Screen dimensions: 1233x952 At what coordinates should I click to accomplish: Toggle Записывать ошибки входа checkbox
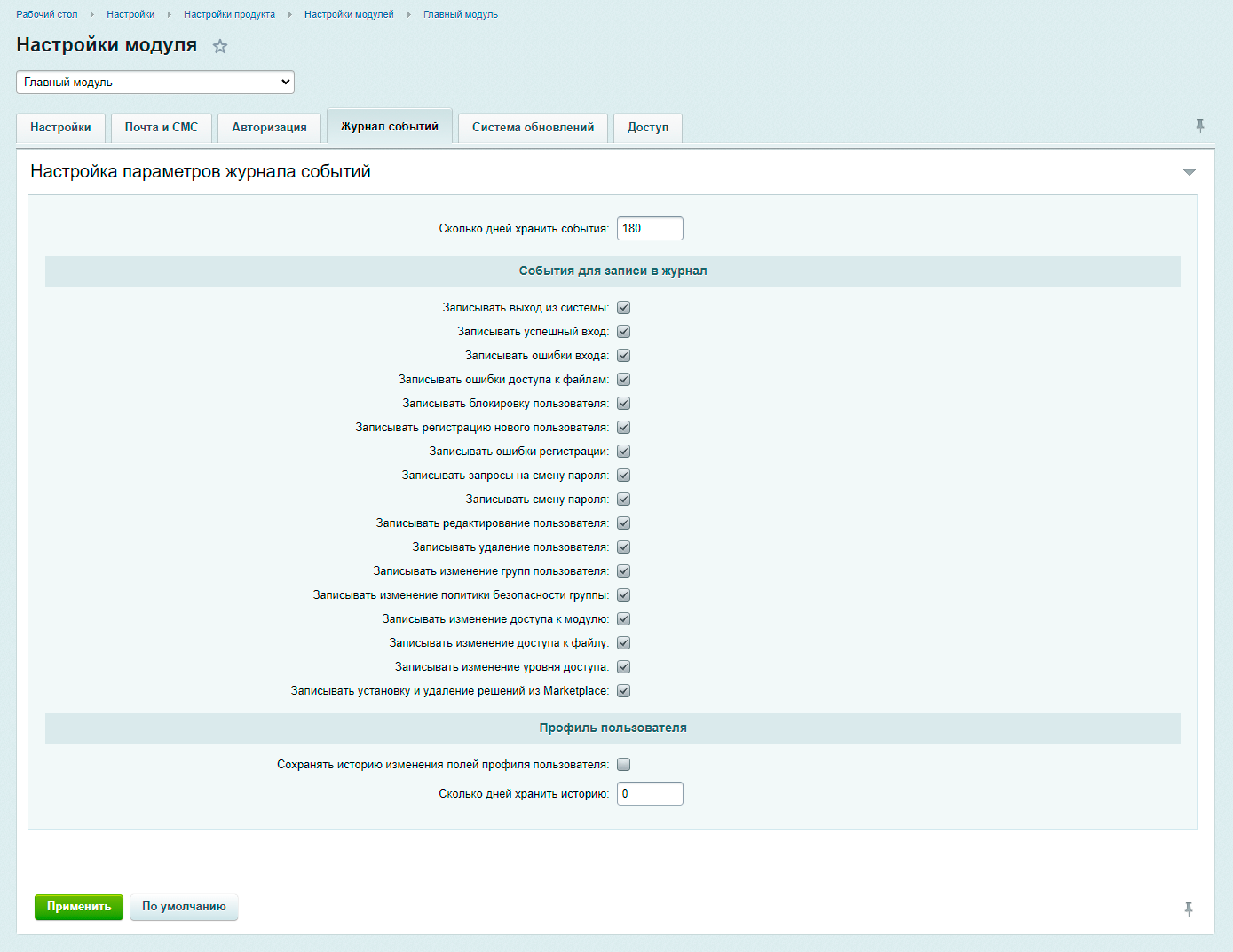624,356
